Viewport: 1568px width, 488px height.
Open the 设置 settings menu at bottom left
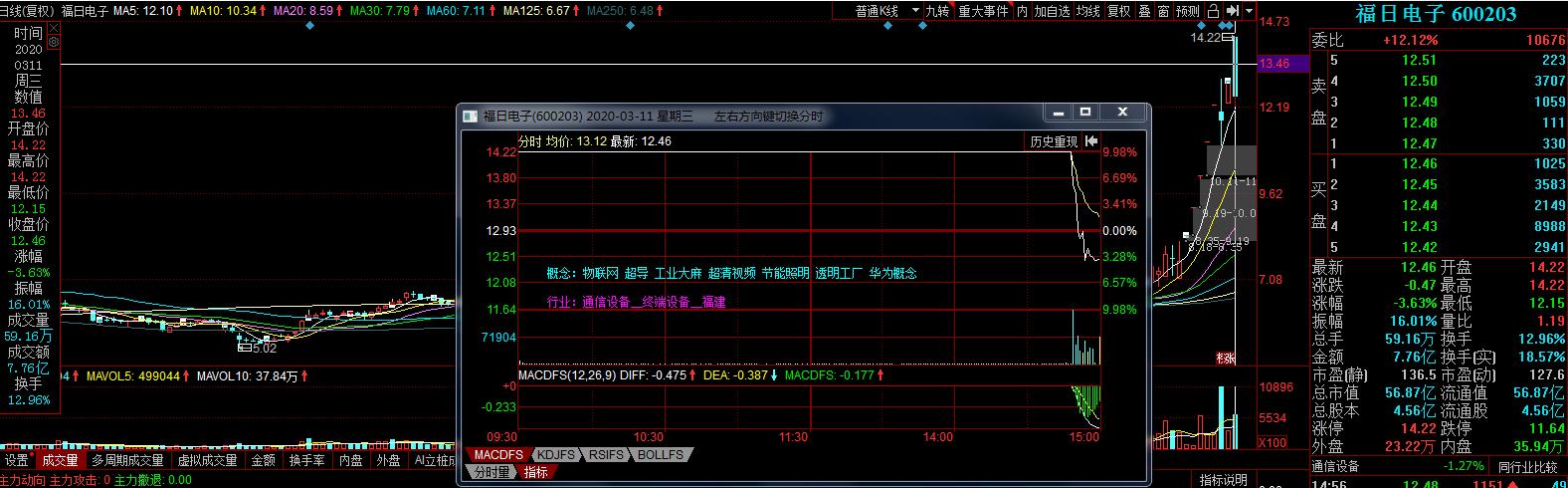pyautogui.click(x=17, y=460)
